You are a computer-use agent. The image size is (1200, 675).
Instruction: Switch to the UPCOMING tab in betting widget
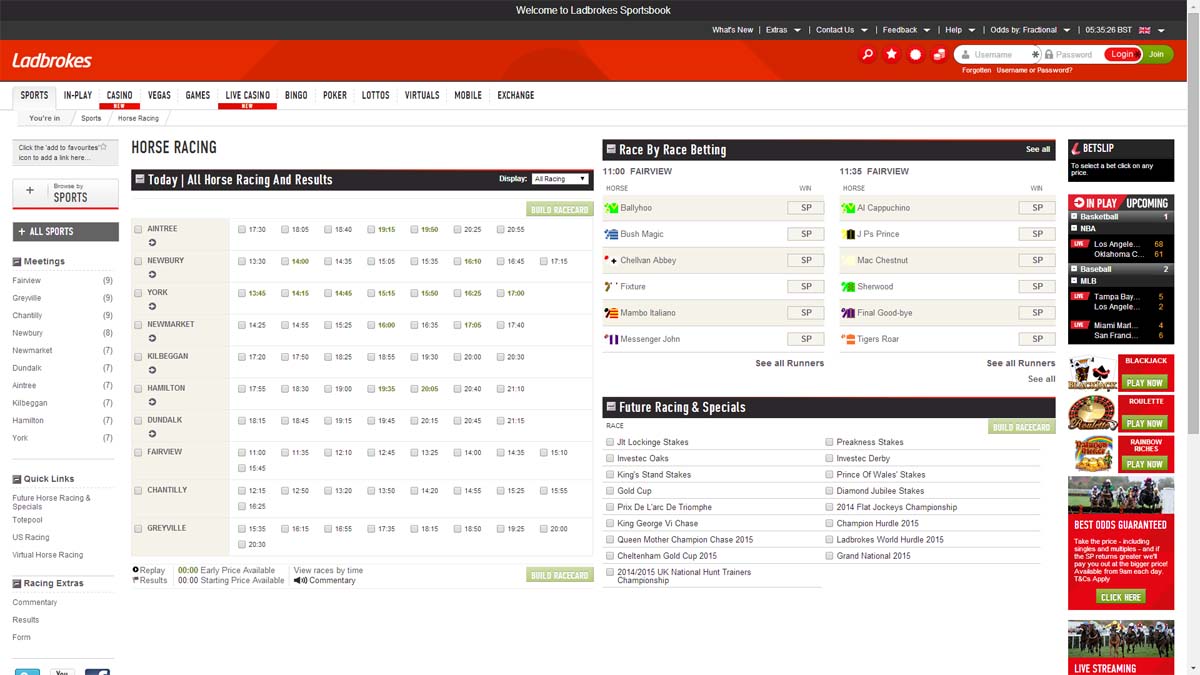[1147, 203]
